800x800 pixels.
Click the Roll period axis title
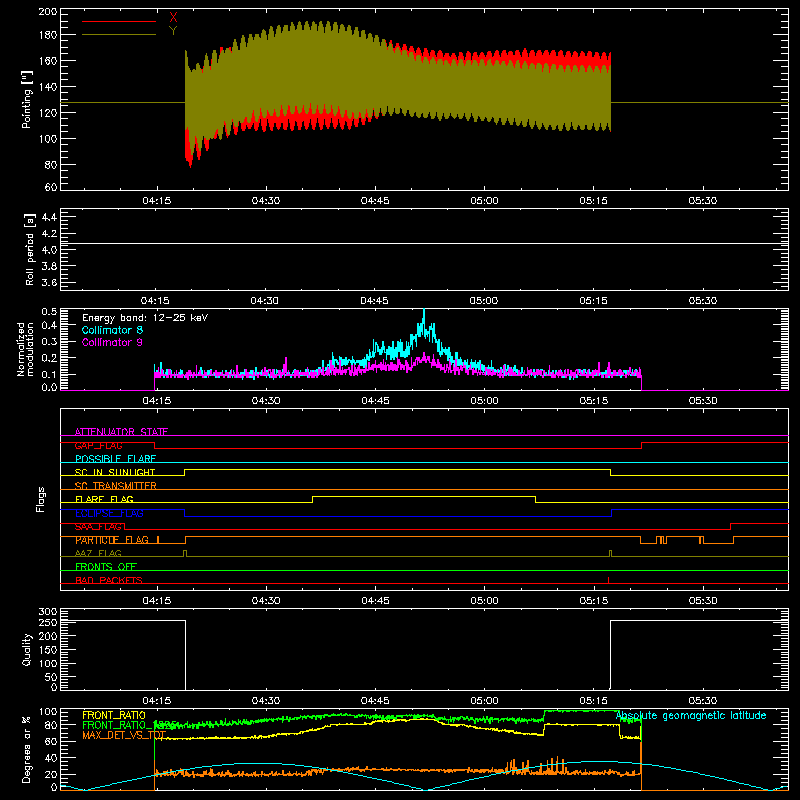[30, 249]
